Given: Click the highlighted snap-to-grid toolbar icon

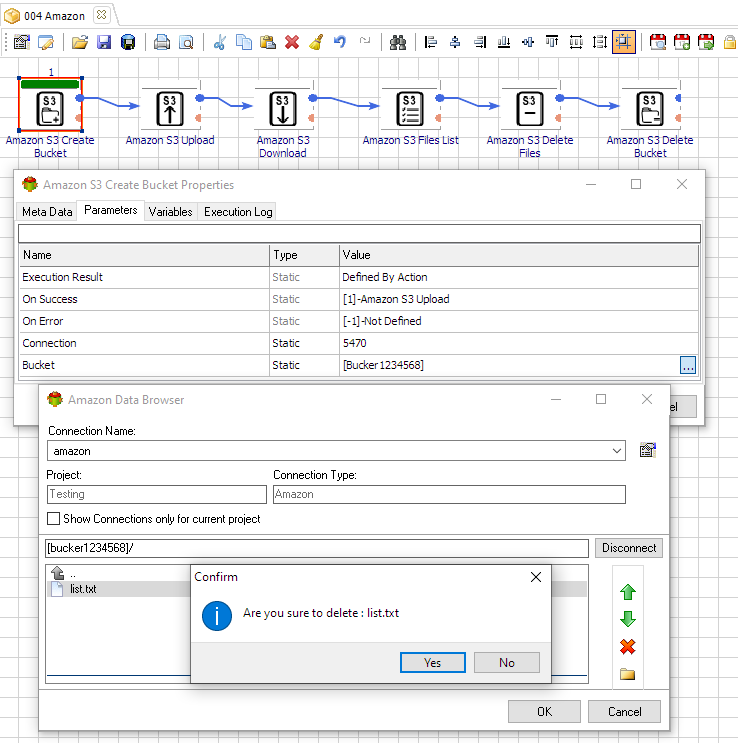Looking at the screenshot, I should pyautogui.click(x=624, y=42).
